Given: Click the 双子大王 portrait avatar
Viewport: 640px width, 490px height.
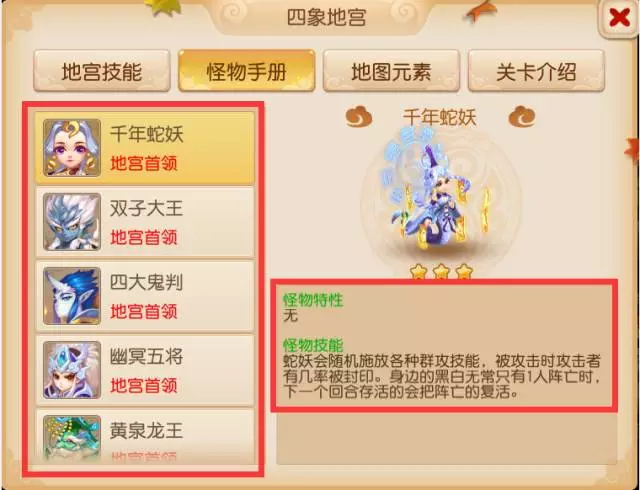Looking at the screenshot, I should pyautogui.click(x=72, y=222).
